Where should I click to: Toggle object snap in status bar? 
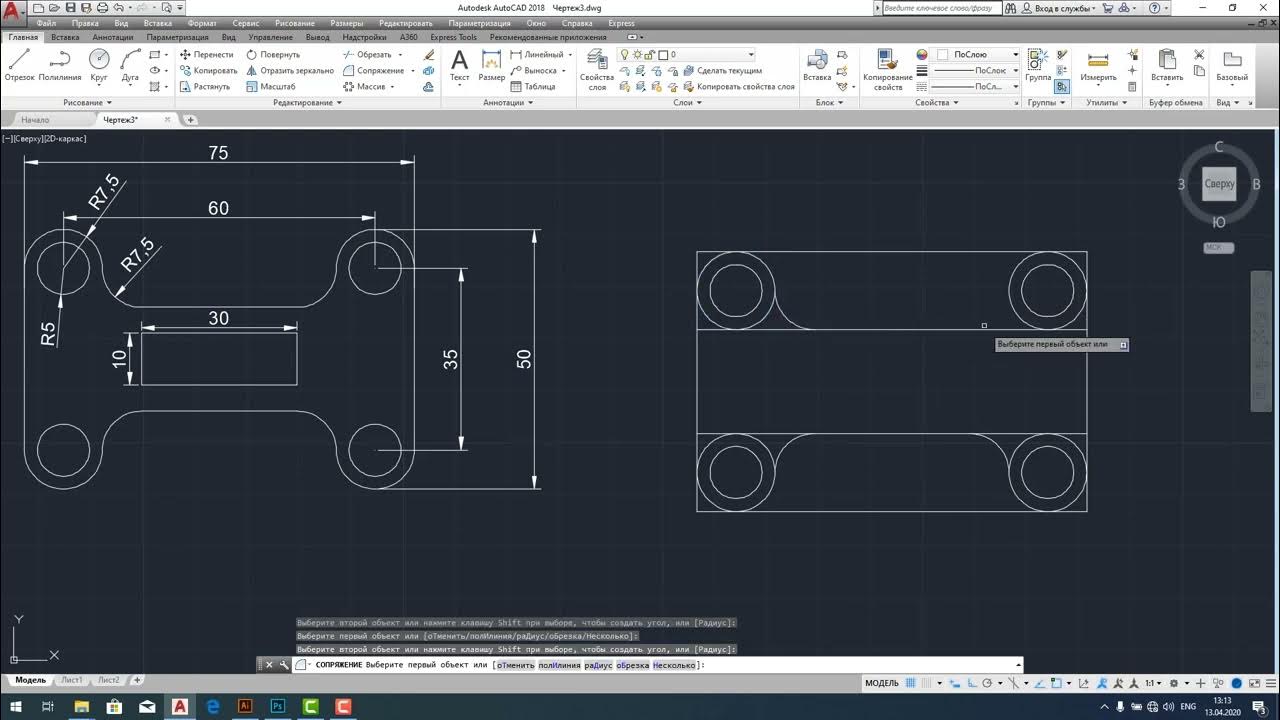pyautogui.click(x=1058, y=683)
